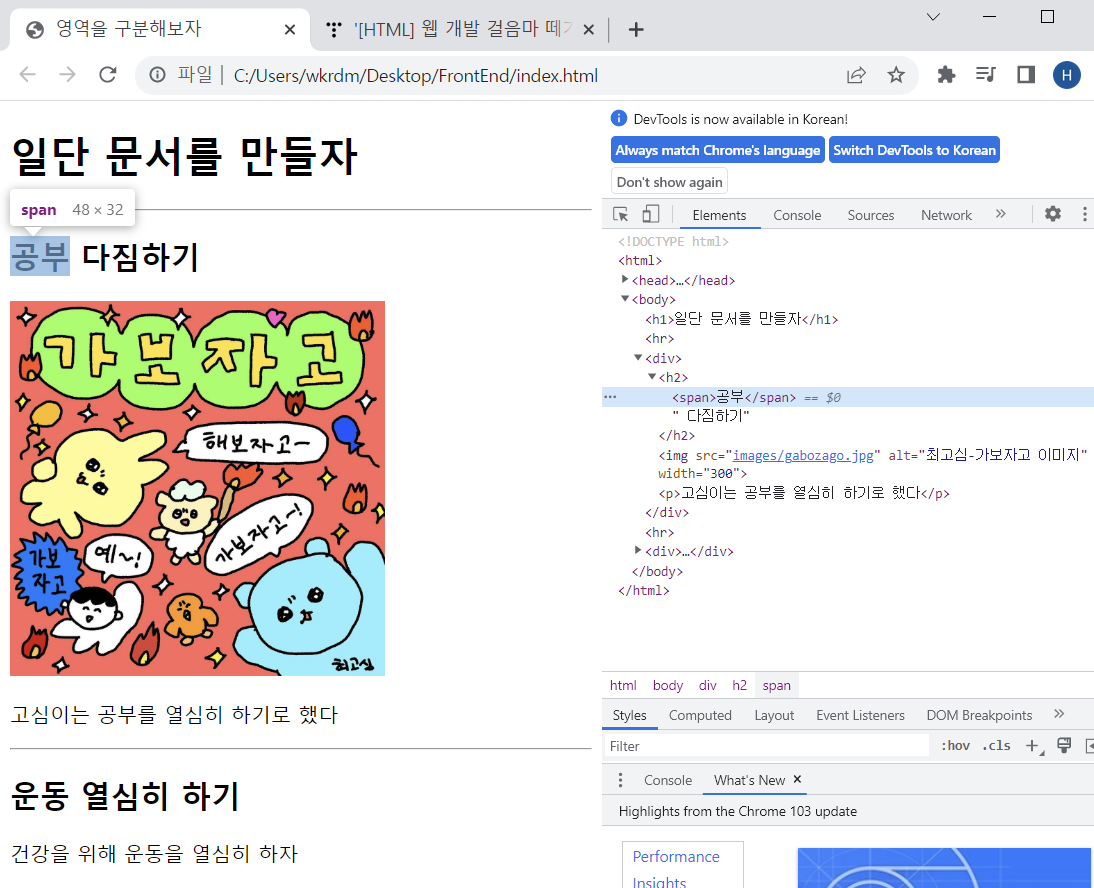Collapse the first div node
The image size is (1094, 888).
tap(638, 357)
